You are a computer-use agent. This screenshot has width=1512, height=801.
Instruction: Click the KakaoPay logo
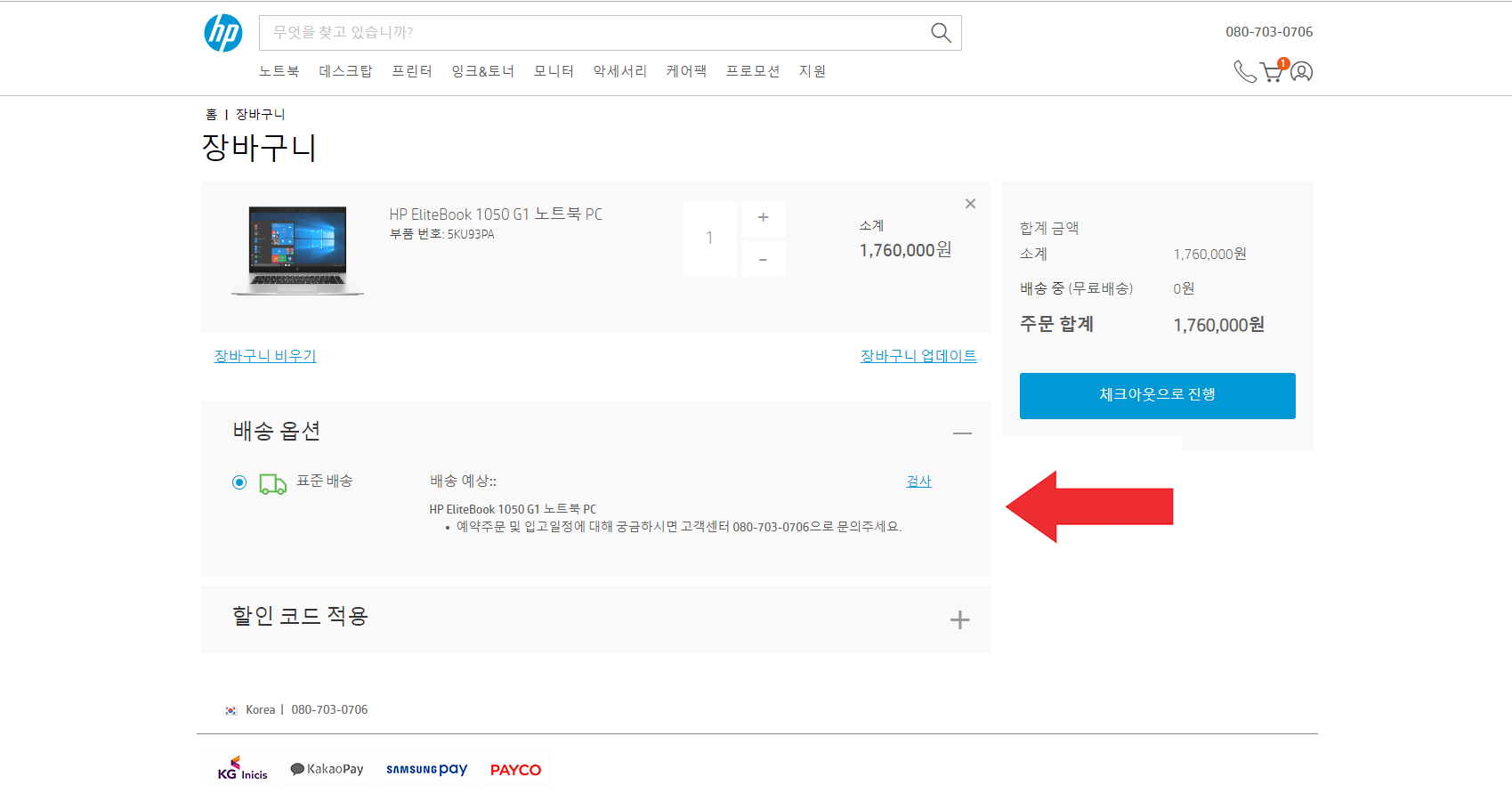click(327, 769)
